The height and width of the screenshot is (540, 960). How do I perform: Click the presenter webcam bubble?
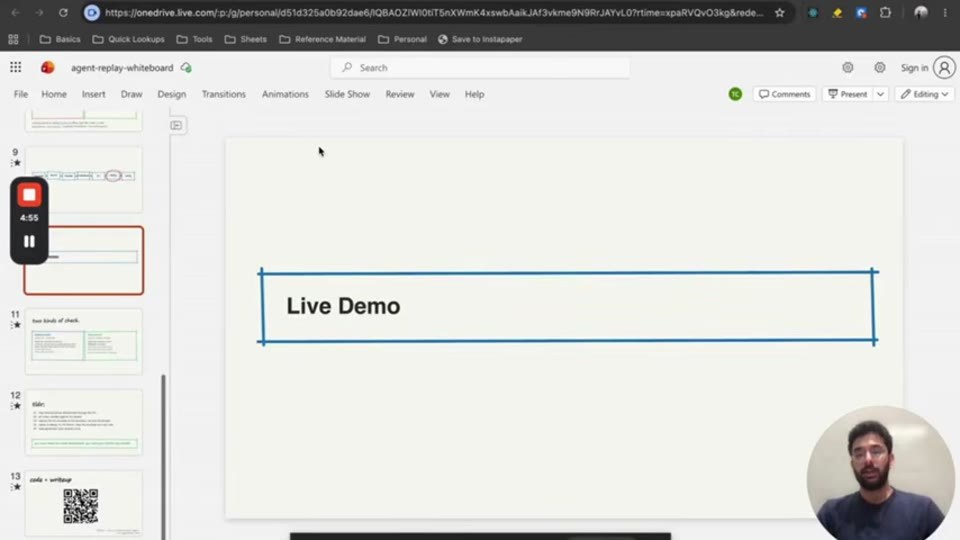(x=880, y=473)
